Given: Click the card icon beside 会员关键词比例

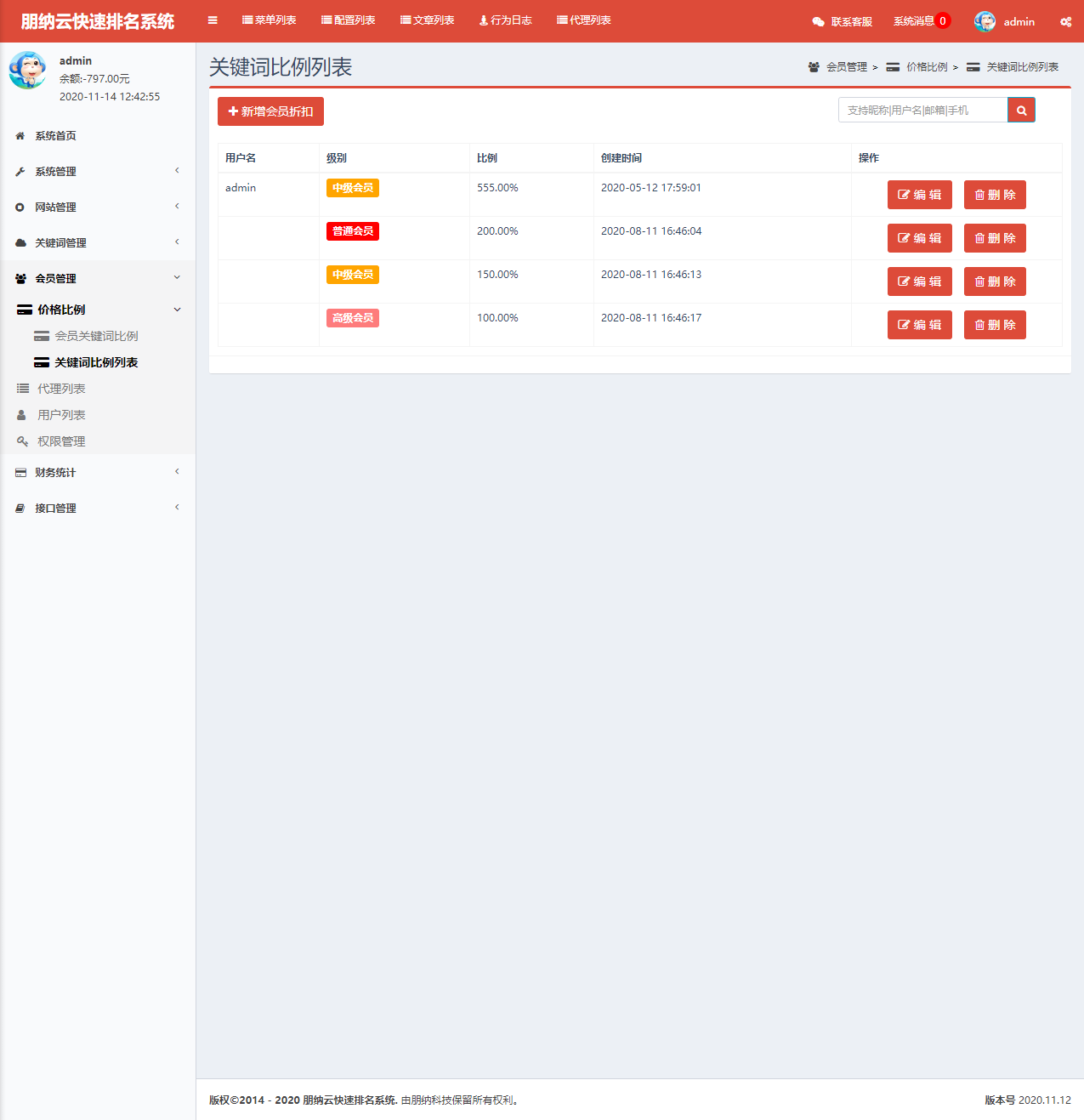Looking at the screenshot, I should (42, 336).
